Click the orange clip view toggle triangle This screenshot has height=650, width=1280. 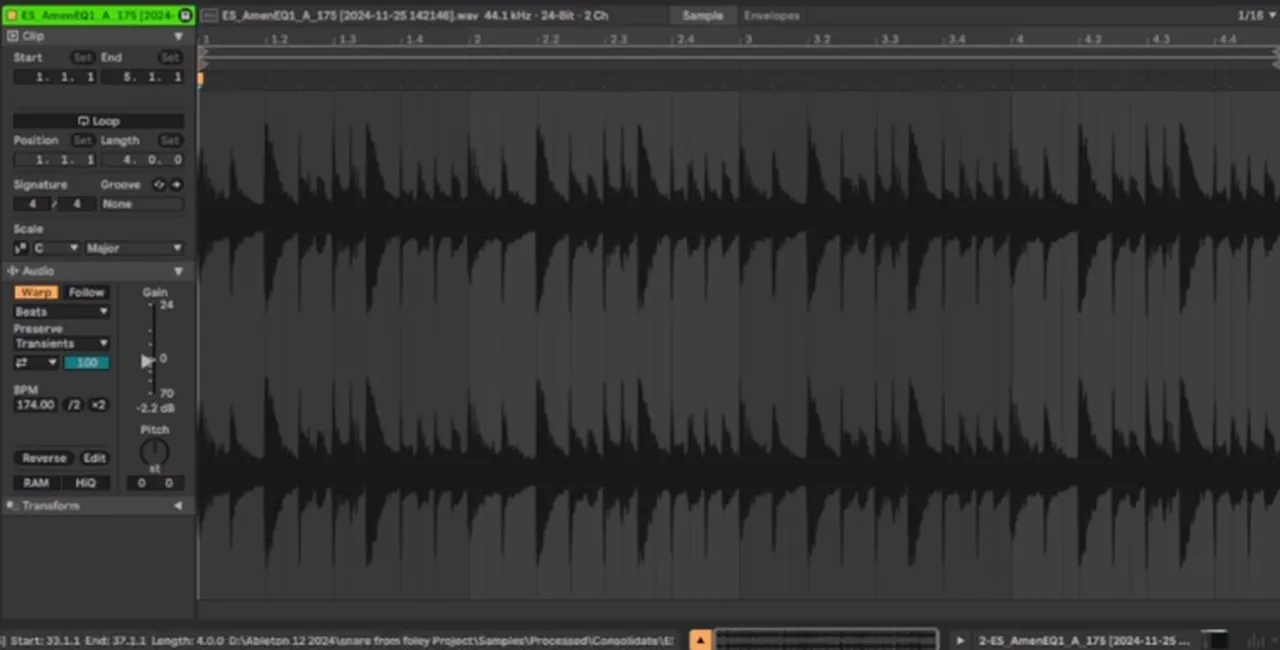click(x=701, y=640)
